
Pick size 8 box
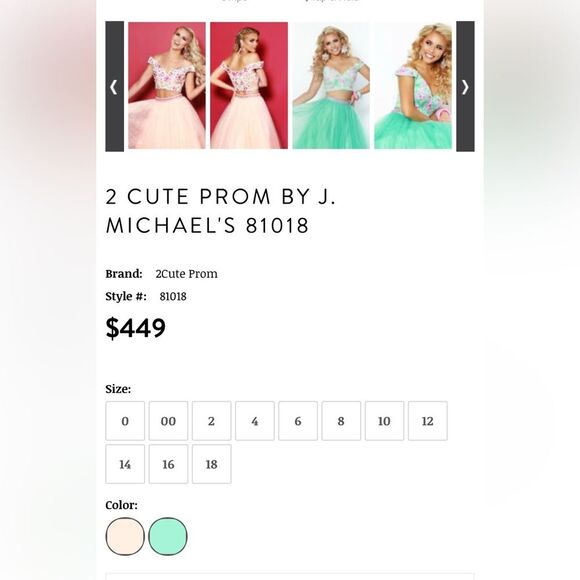click(341, 421)
